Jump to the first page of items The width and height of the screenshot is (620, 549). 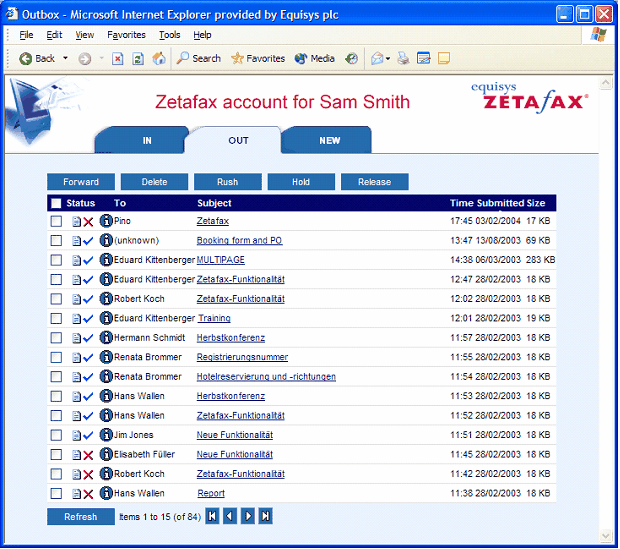pos(212,517)
